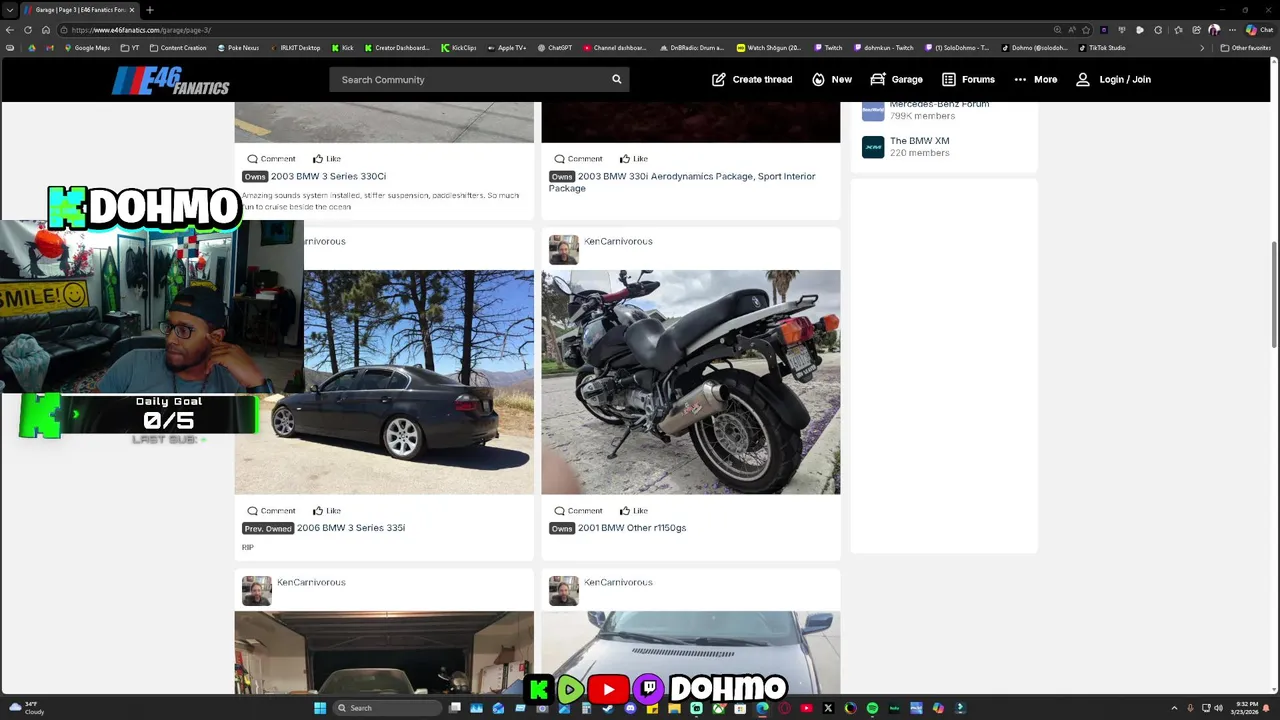
Task: Click KenCarnivorous avatar above the motorcycle photo
Action: 563,249
